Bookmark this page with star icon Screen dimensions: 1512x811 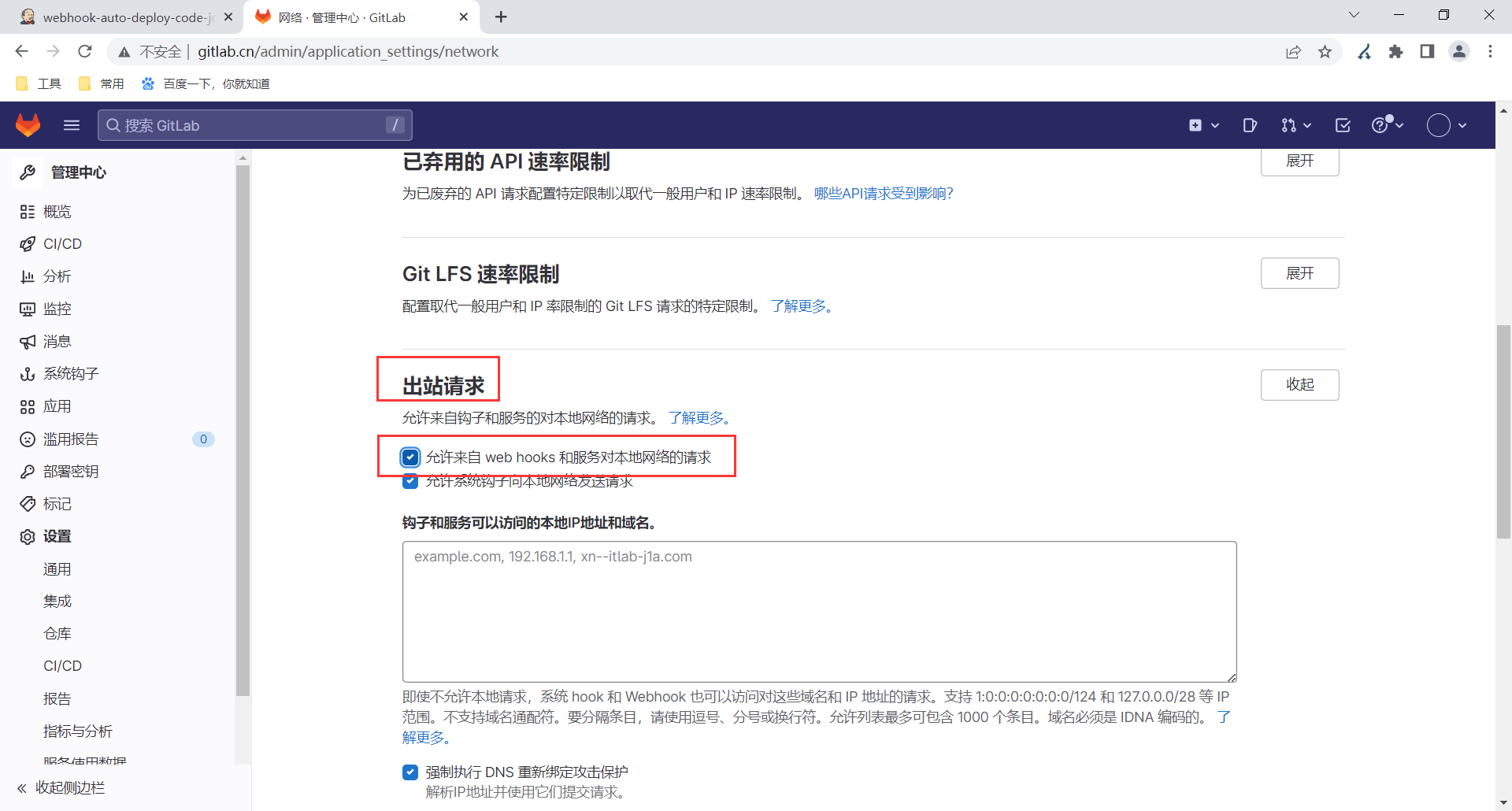tap(1325, 52)
